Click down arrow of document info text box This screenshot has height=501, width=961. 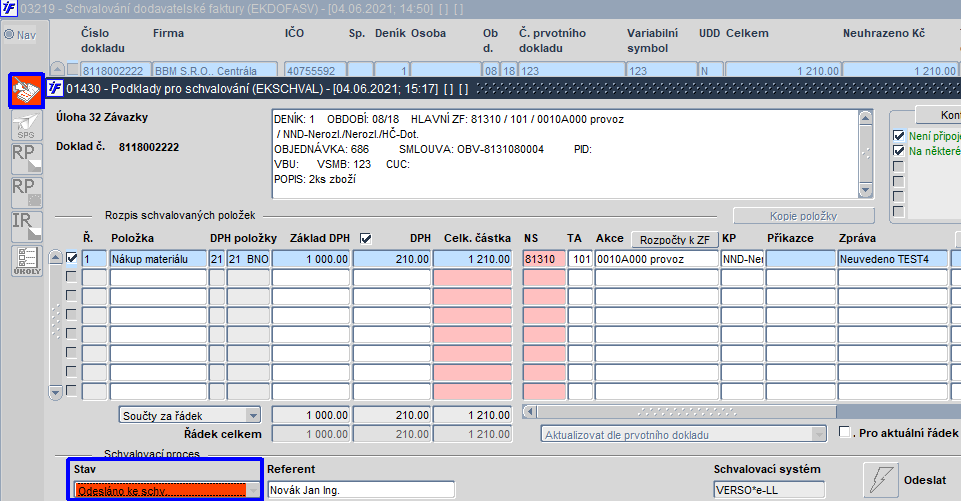click(x=865, y=191)
